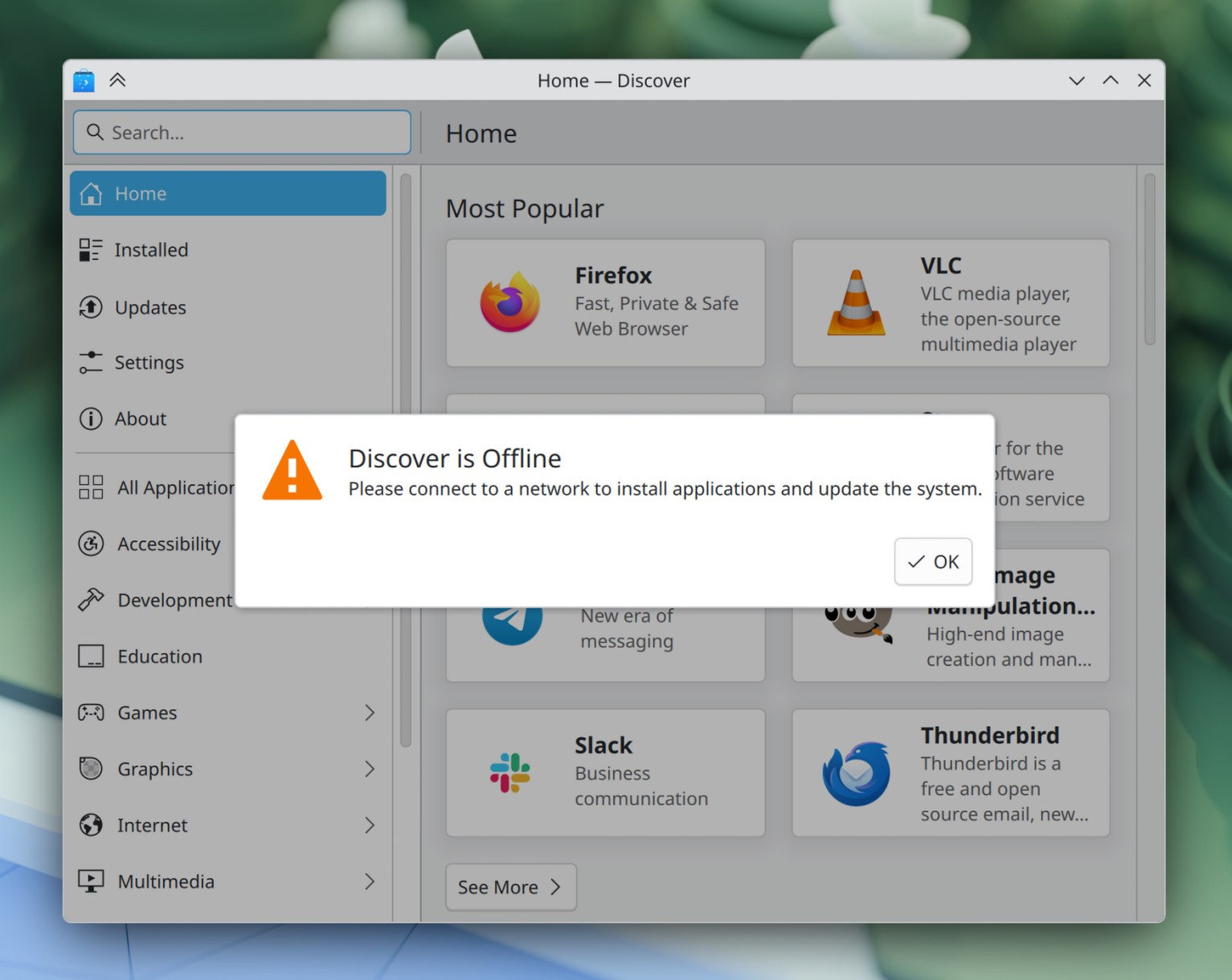The image size is (1232, 980).
Task: Select the Education category label
Action: pos(160,657)
